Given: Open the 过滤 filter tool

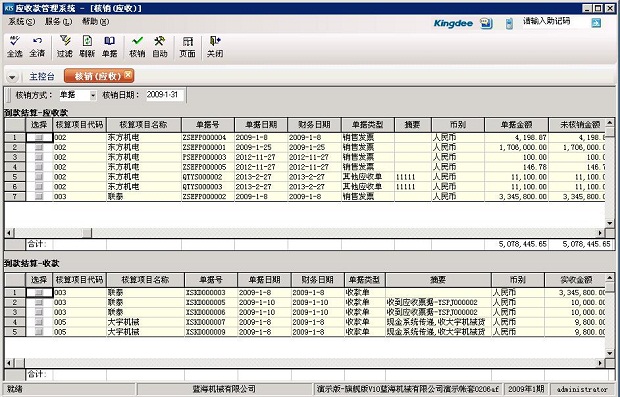Looking at the screenshot, I should pos(65,47).
